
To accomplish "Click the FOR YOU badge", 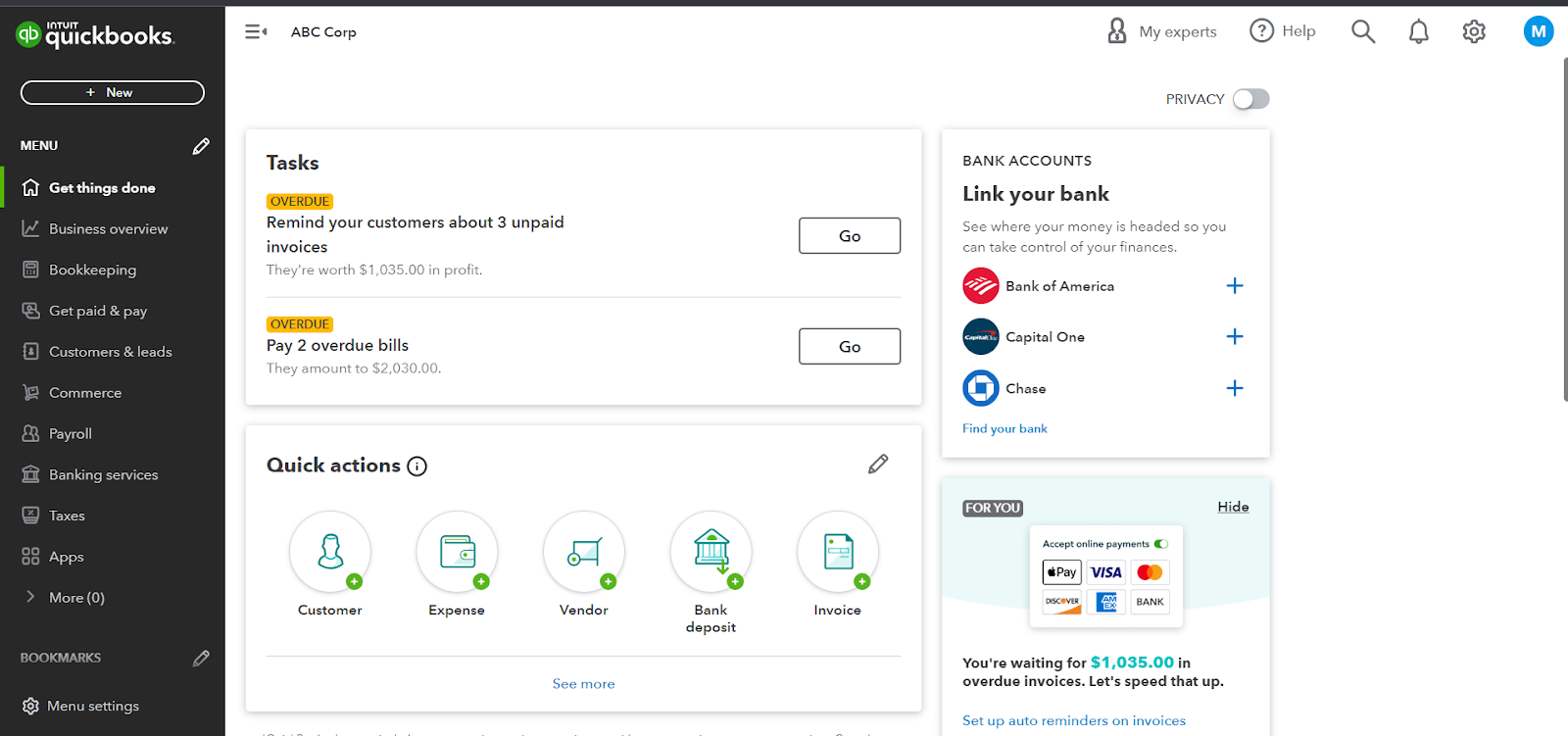I will click(993, 508).
